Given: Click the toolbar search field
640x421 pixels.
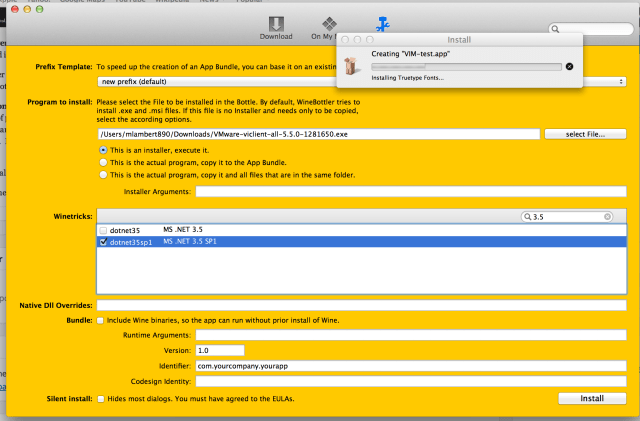Looking at the screenshot, I should click(x=591, y=29).
